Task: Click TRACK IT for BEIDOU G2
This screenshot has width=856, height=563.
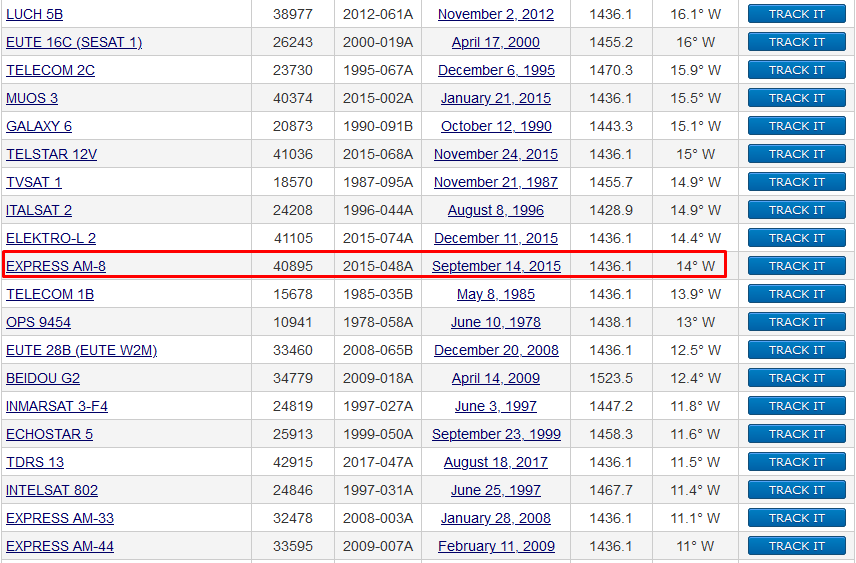Action: (796, 378)
